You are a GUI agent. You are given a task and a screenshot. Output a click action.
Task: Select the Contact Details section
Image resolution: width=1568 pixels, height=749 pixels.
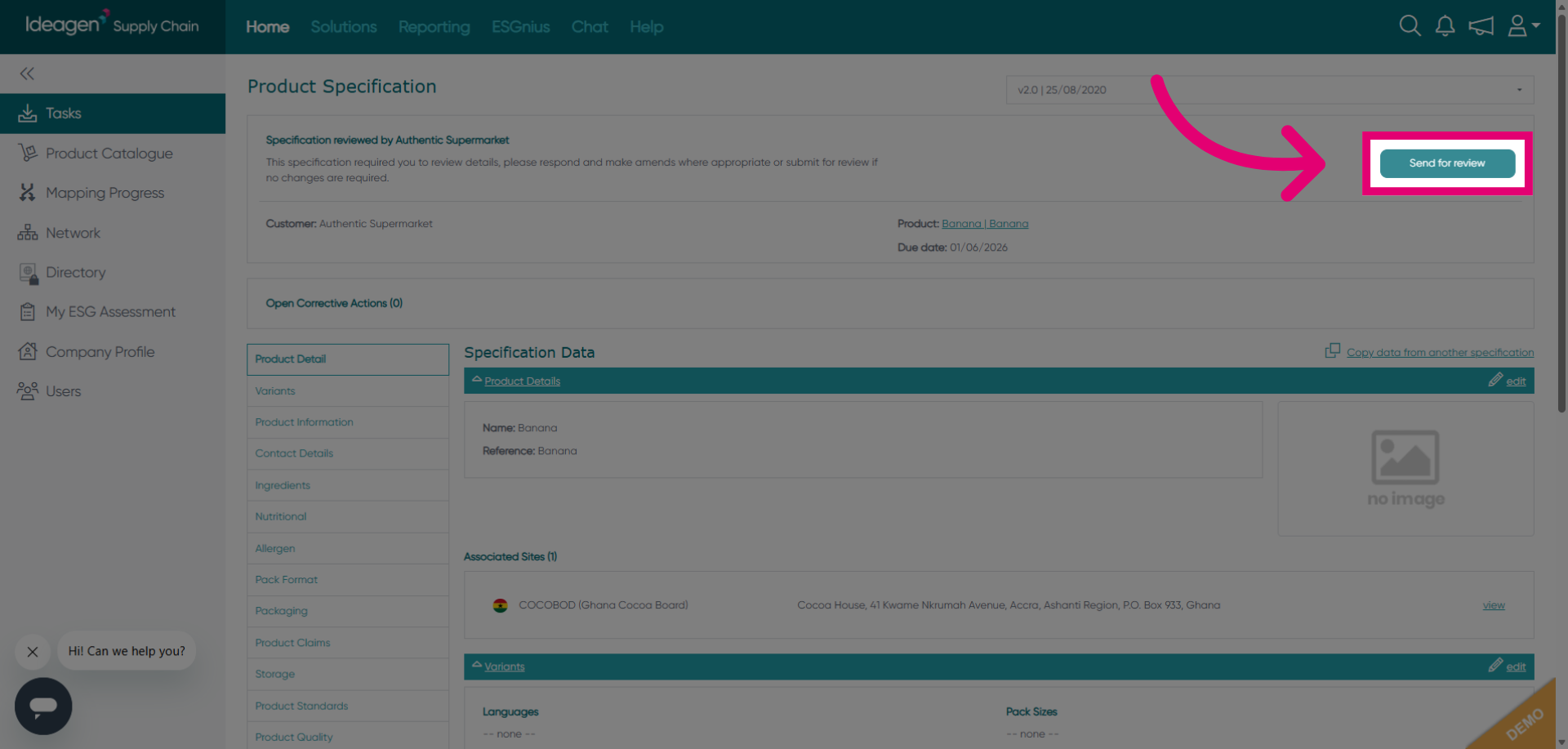pyautogui.click(x=348, y=453)
